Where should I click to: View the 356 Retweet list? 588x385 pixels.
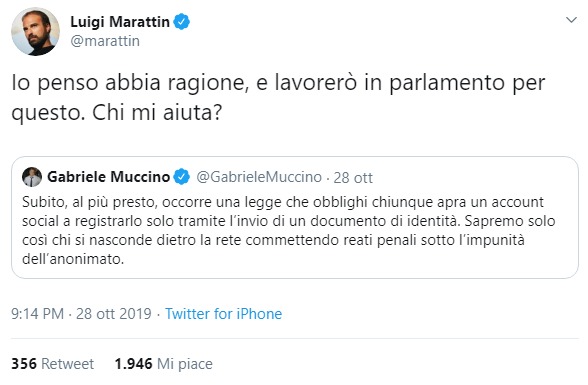(52, 364)
